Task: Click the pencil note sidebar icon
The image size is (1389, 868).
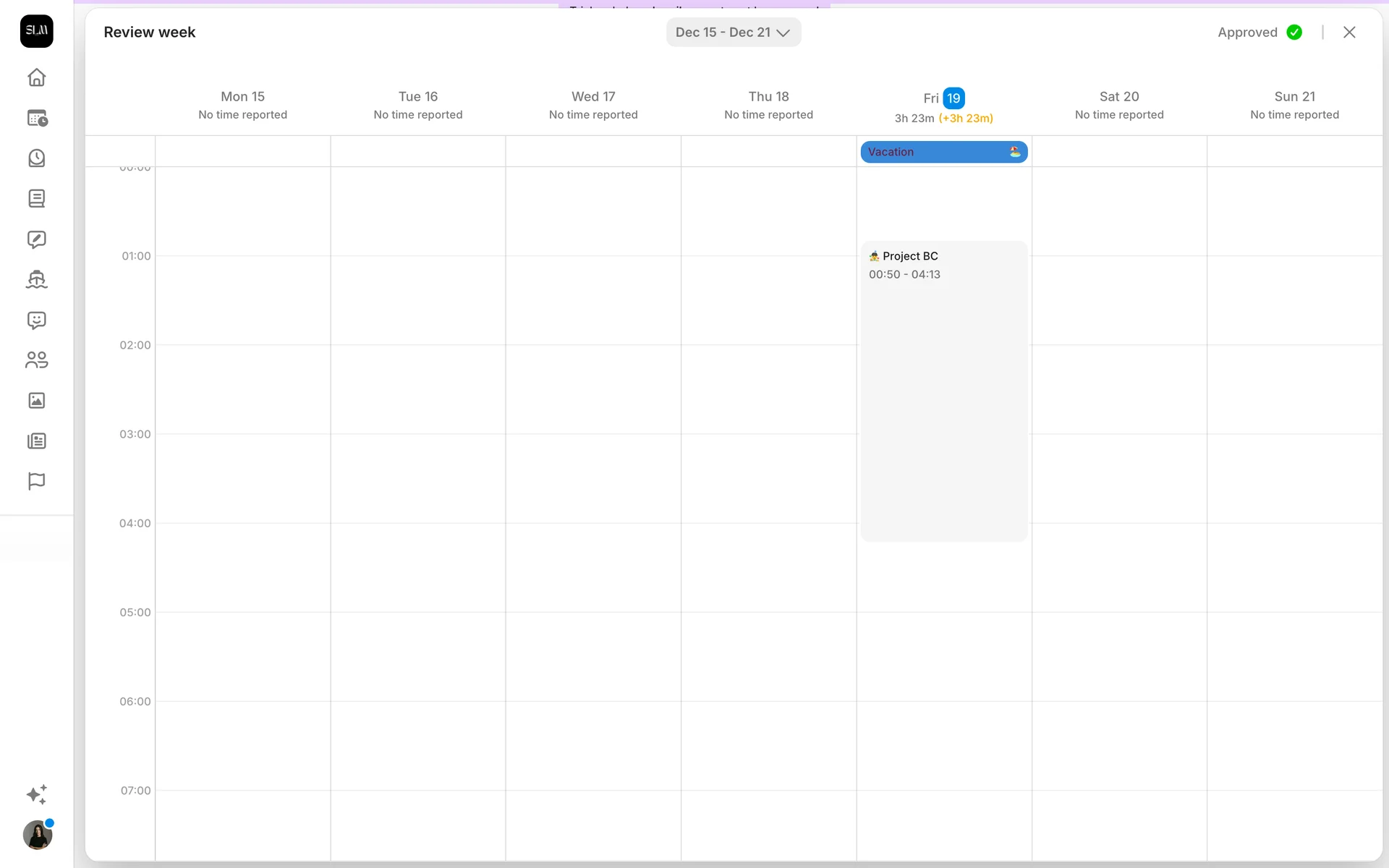Action: click(x=37, y=239)
